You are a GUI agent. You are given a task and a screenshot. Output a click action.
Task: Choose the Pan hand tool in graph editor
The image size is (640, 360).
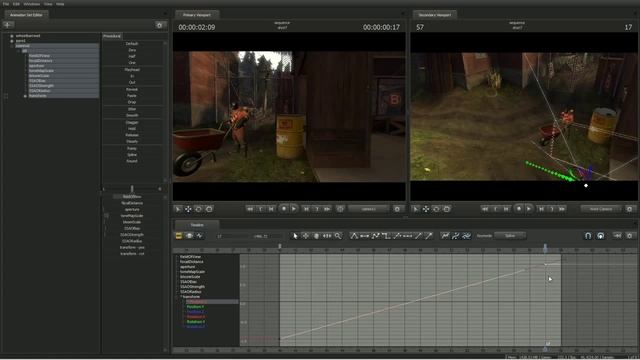coord(316,236)
